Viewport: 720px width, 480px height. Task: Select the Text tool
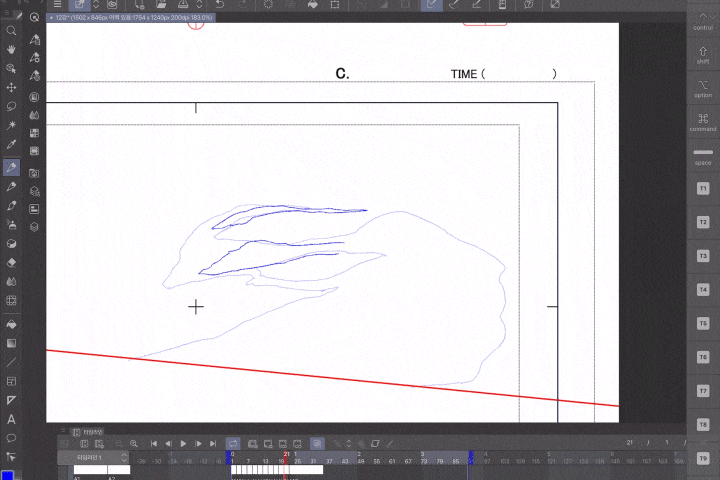[11, 419]
